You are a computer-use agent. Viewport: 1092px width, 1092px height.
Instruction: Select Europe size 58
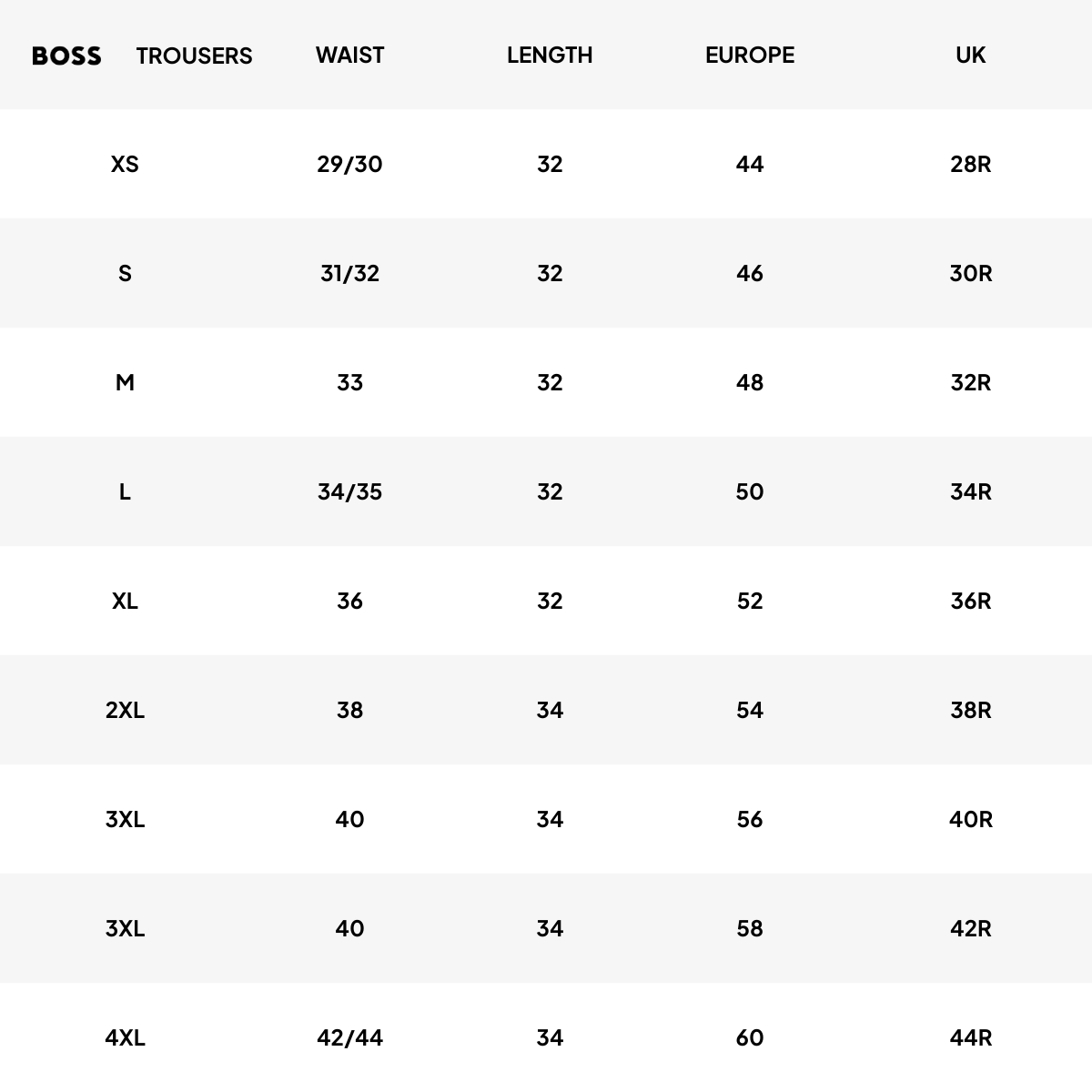[x=750, y=929]
